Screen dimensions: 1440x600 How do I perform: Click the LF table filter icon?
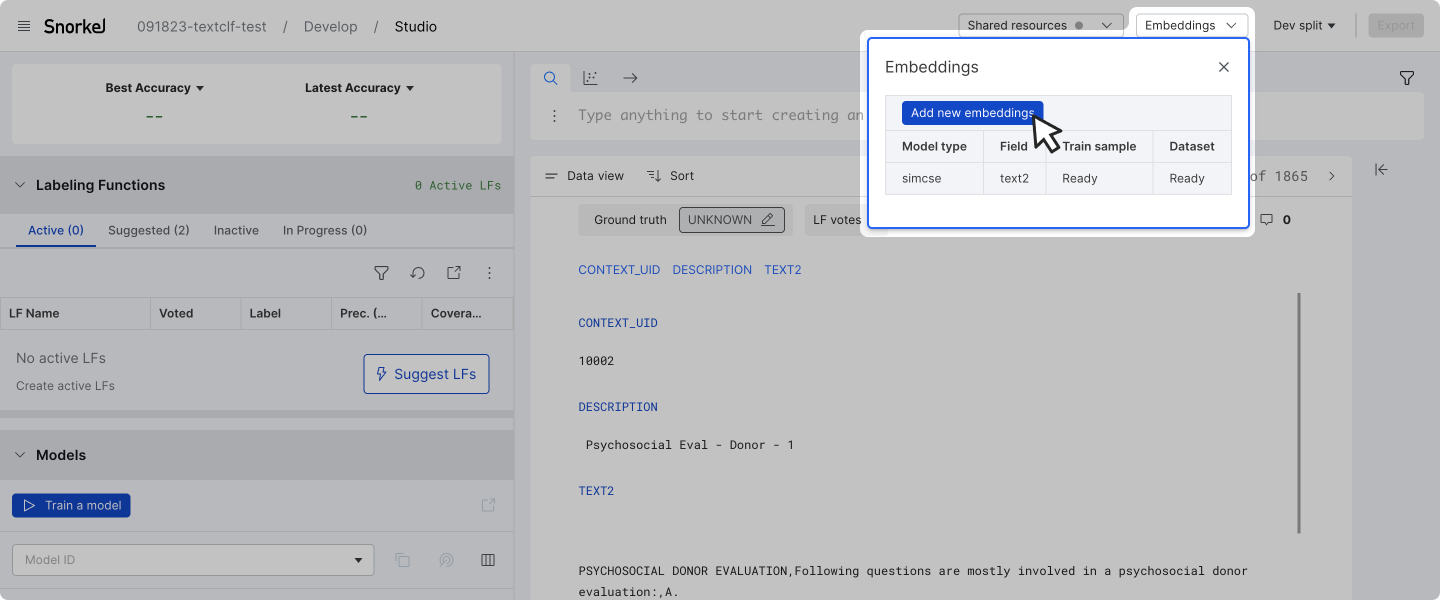pos(381,273)
